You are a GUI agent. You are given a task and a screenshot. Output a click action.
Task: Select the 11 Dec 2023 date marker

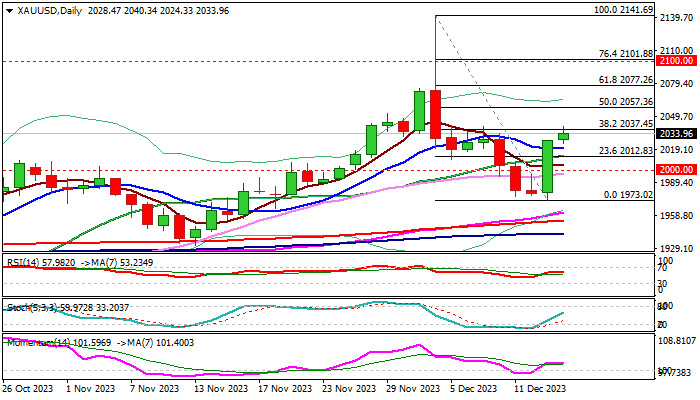543,389
